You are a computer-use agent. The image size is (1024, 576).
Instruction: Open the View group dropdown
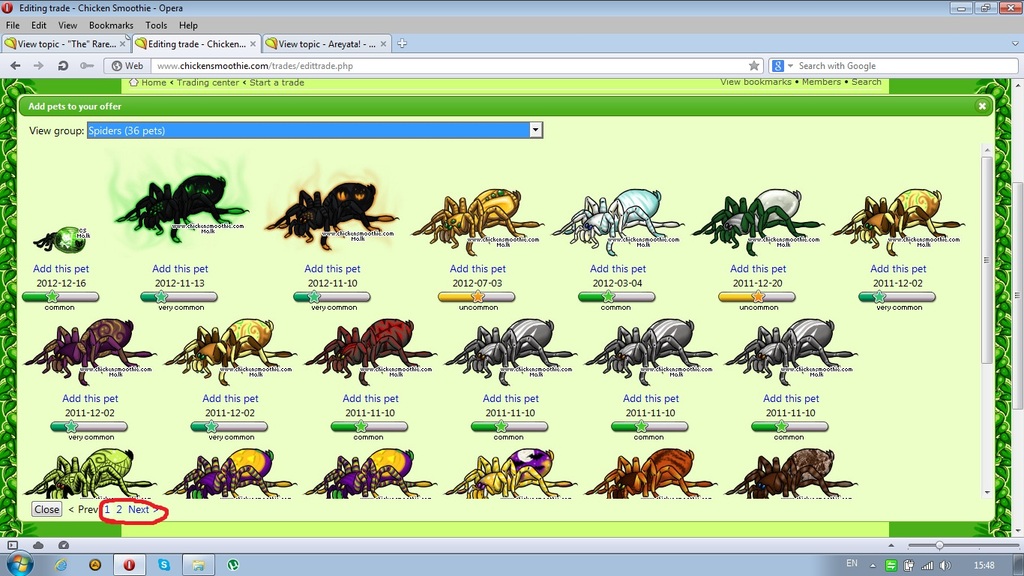pyautogui.click(x=315, y=130)
